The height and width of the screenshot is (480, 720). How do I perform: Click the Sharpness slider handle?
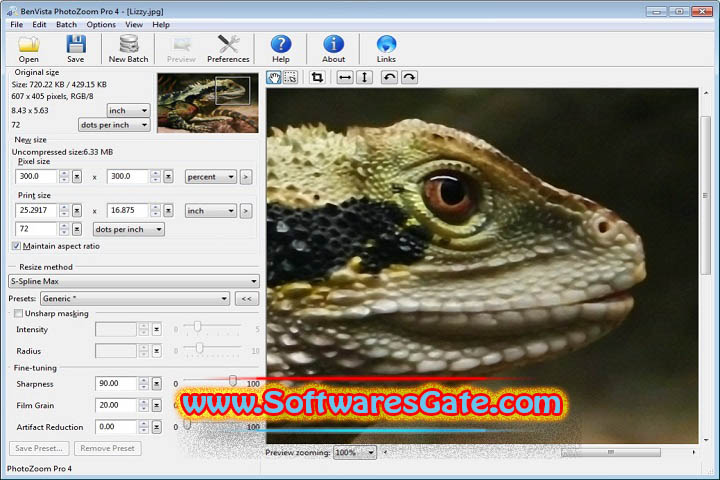[233, 380]
